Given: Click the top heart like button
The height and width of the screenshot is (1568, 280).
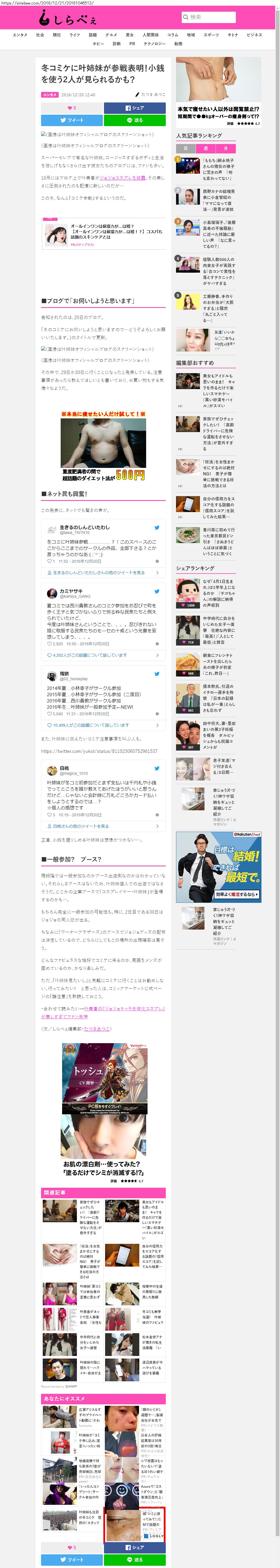Looking at the screenshot, I should 71,108.
